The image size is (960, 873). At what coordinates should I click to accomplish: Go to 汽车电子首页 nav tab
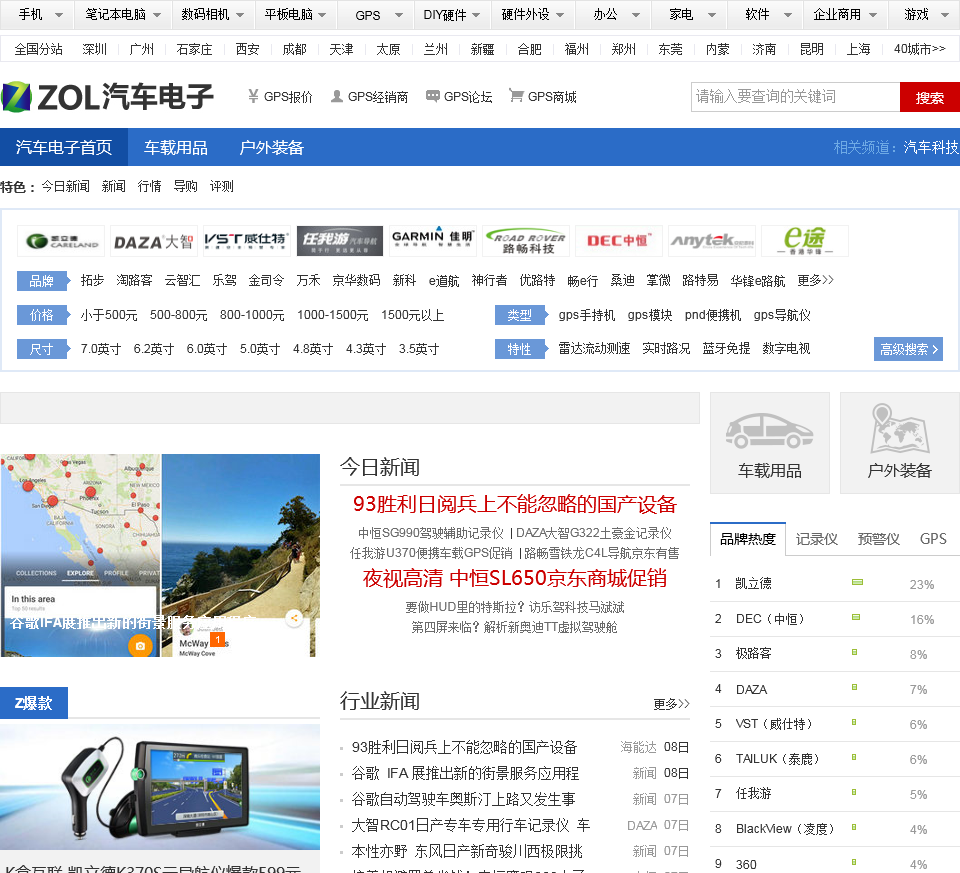coord(64,148)
